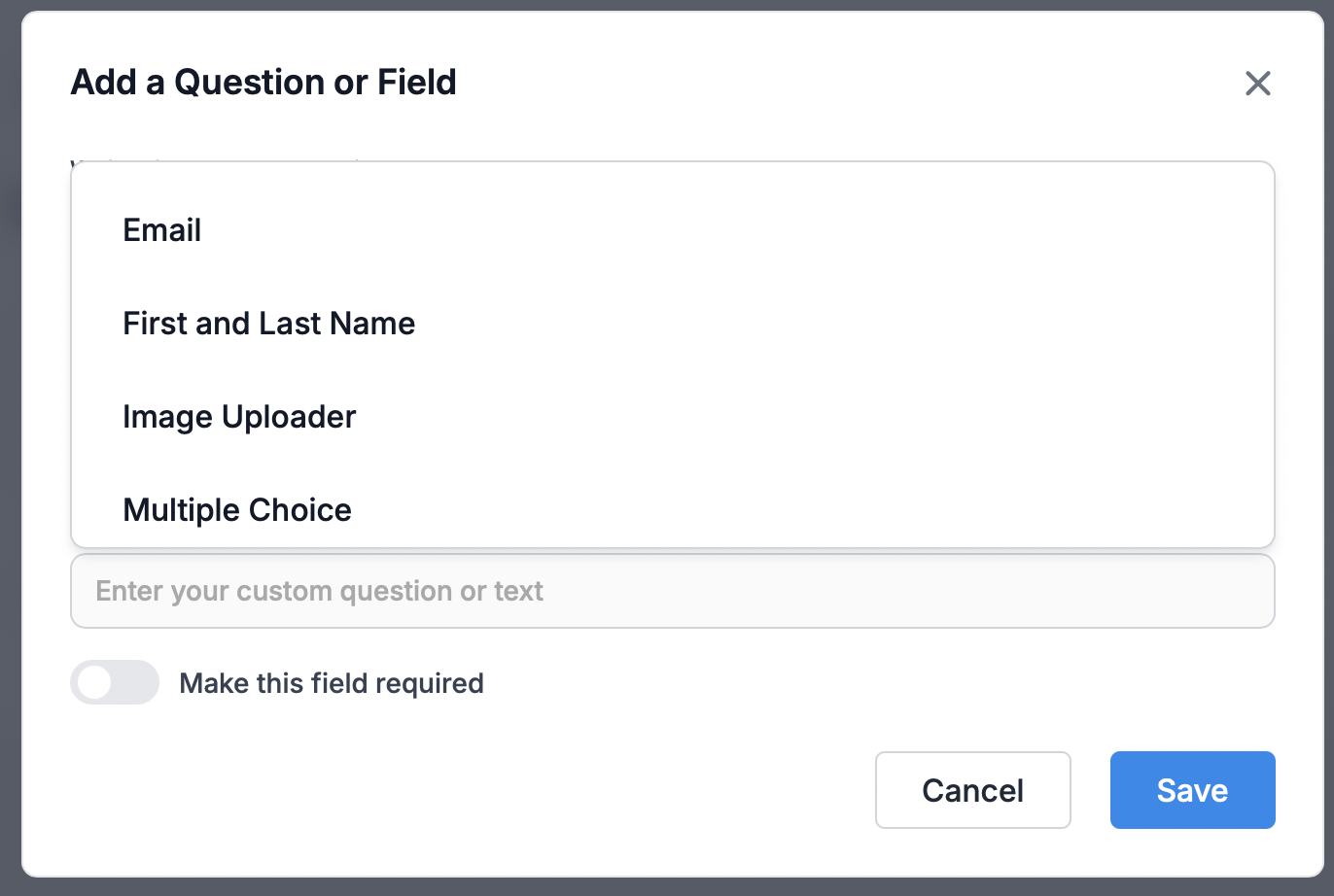Click the Enter your custom question placeholder
The image size is (1334, 896).
(320, 591)
